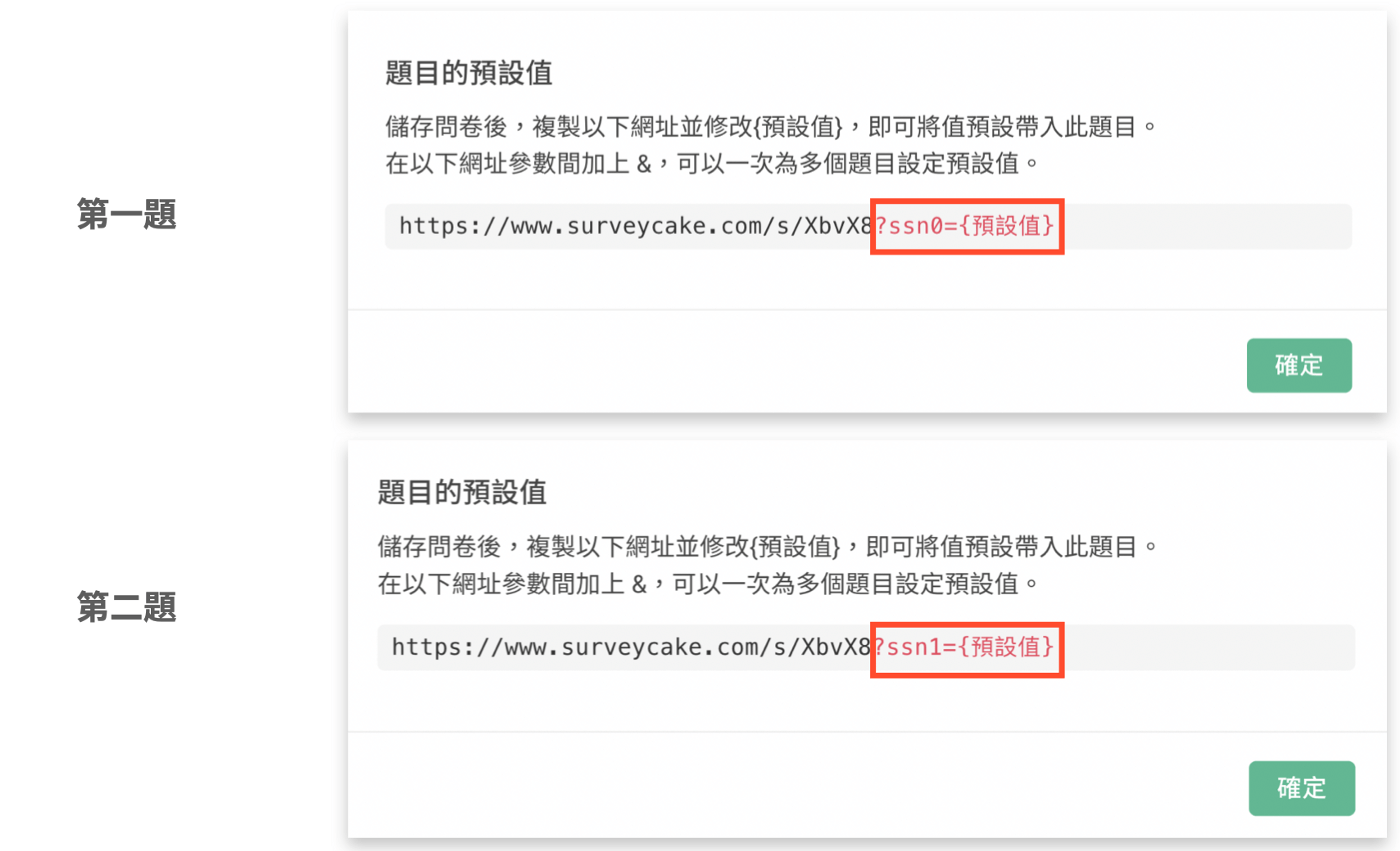Image resolution: width=1400 pixels, height=851 pixels.
Task: Select the highlighted ?ssn0={預設值} parameter
Action: [x=966, y=227]
